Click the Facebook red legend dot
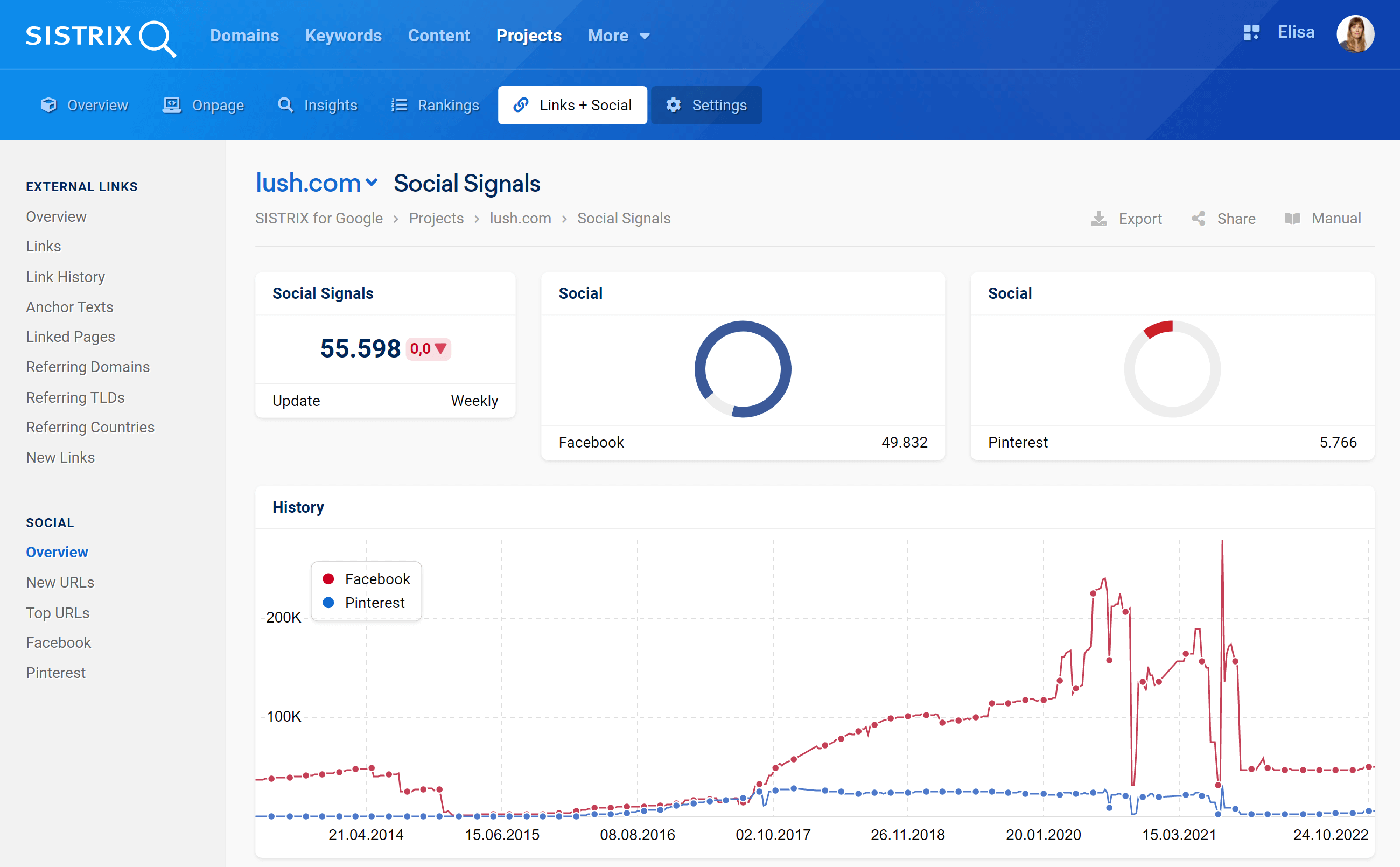The width and height of the screenshot is (1400, 867). 328,578
